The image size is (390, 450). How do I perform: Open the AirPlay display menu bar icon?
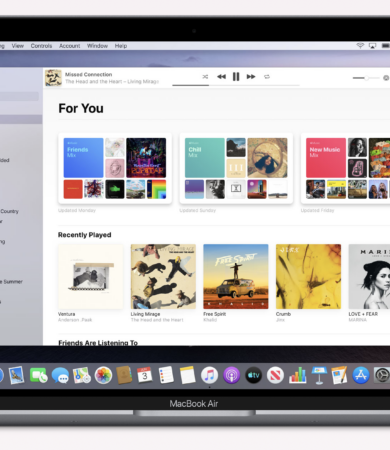(x=372, y=46)
